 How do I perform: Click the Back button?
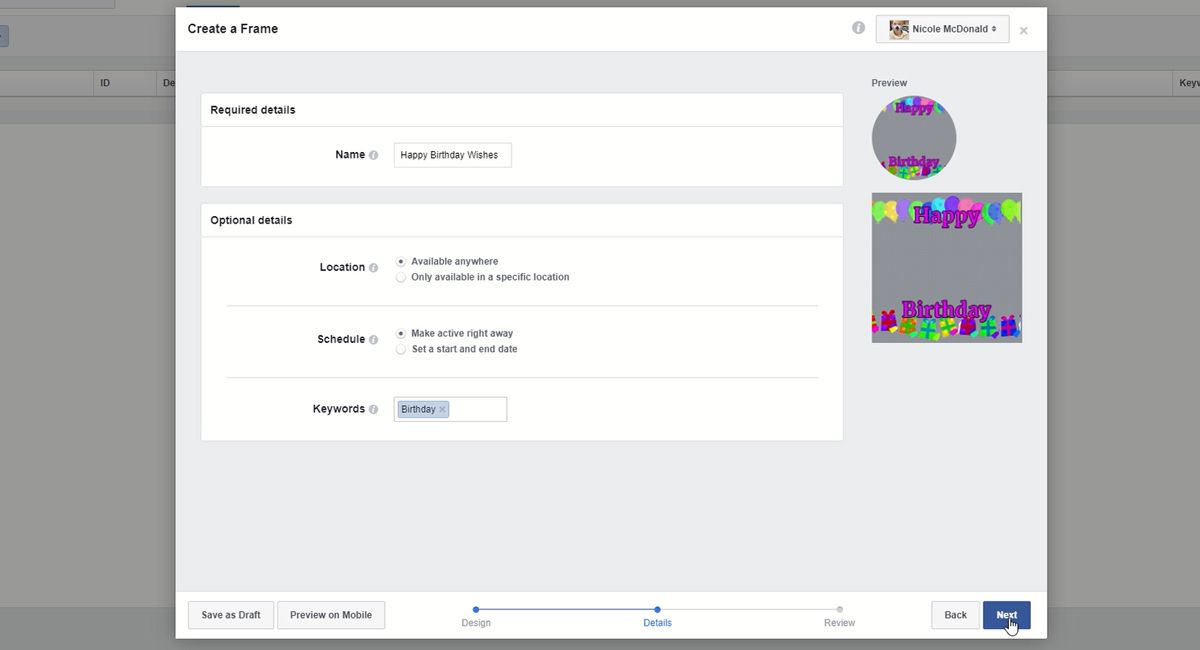pyautogui.click(x=955, y=615)
